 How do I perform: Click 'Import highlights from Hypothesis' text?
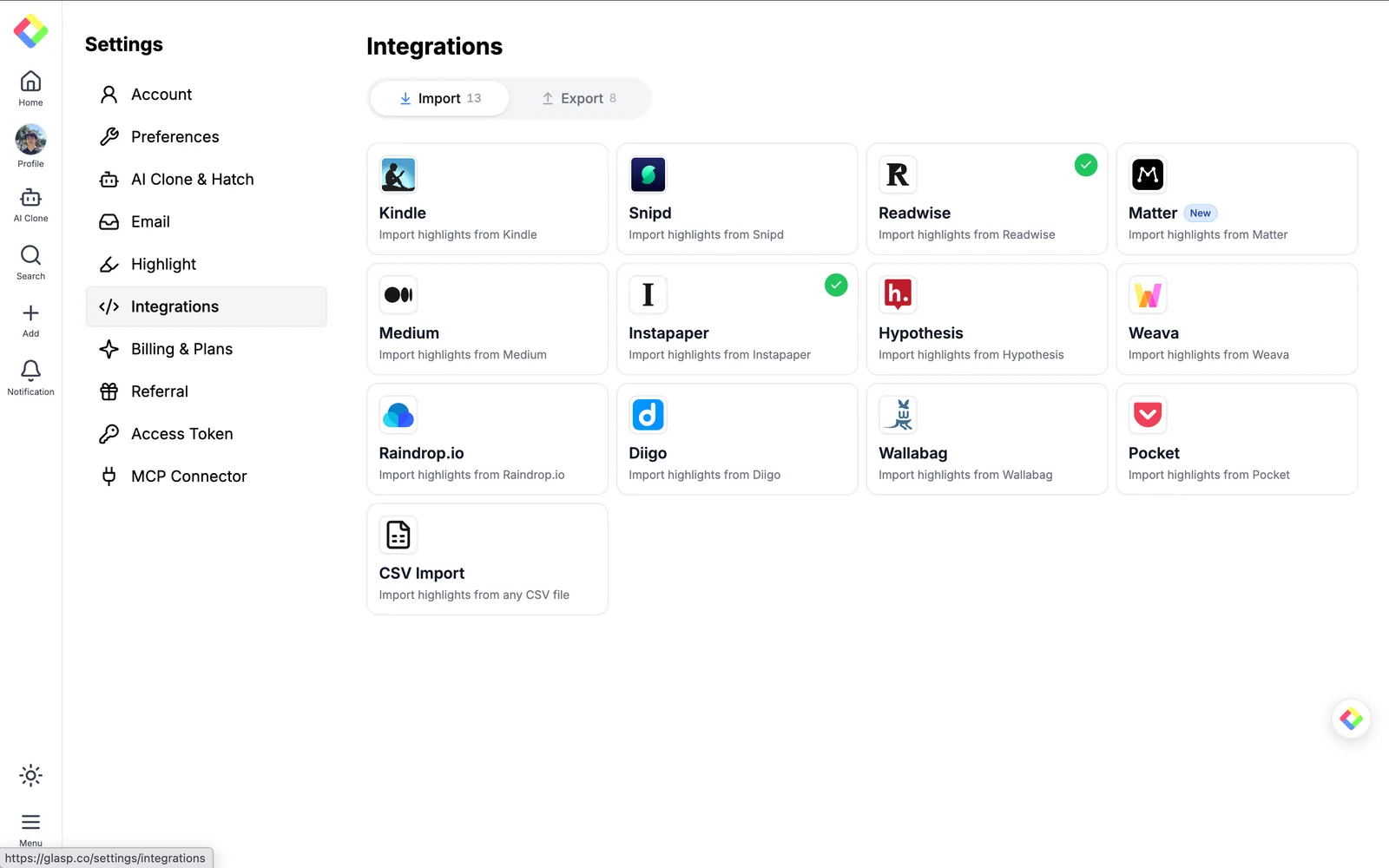[x=971, y=355]
